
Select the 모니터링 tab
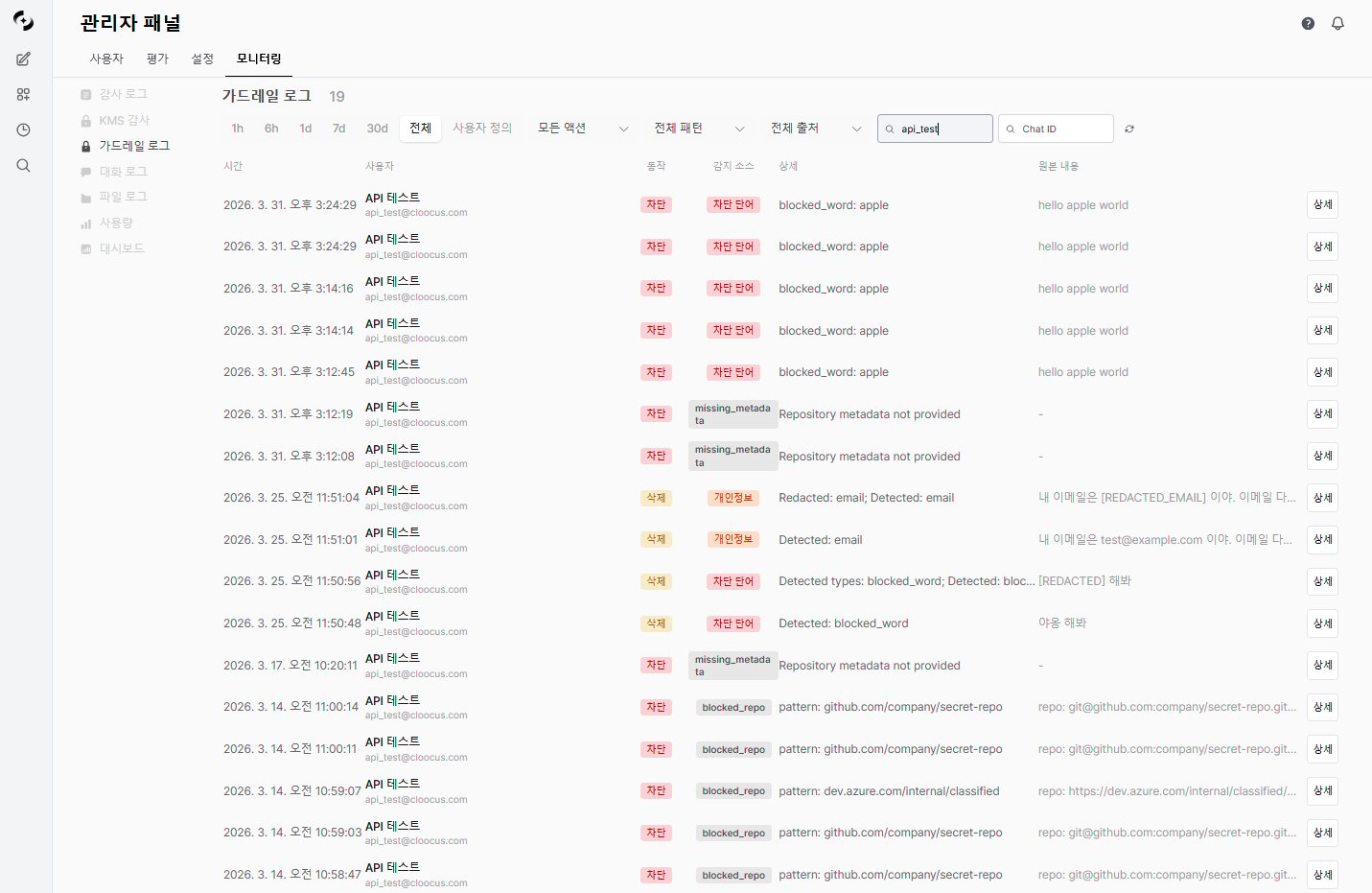pos(259,59)
